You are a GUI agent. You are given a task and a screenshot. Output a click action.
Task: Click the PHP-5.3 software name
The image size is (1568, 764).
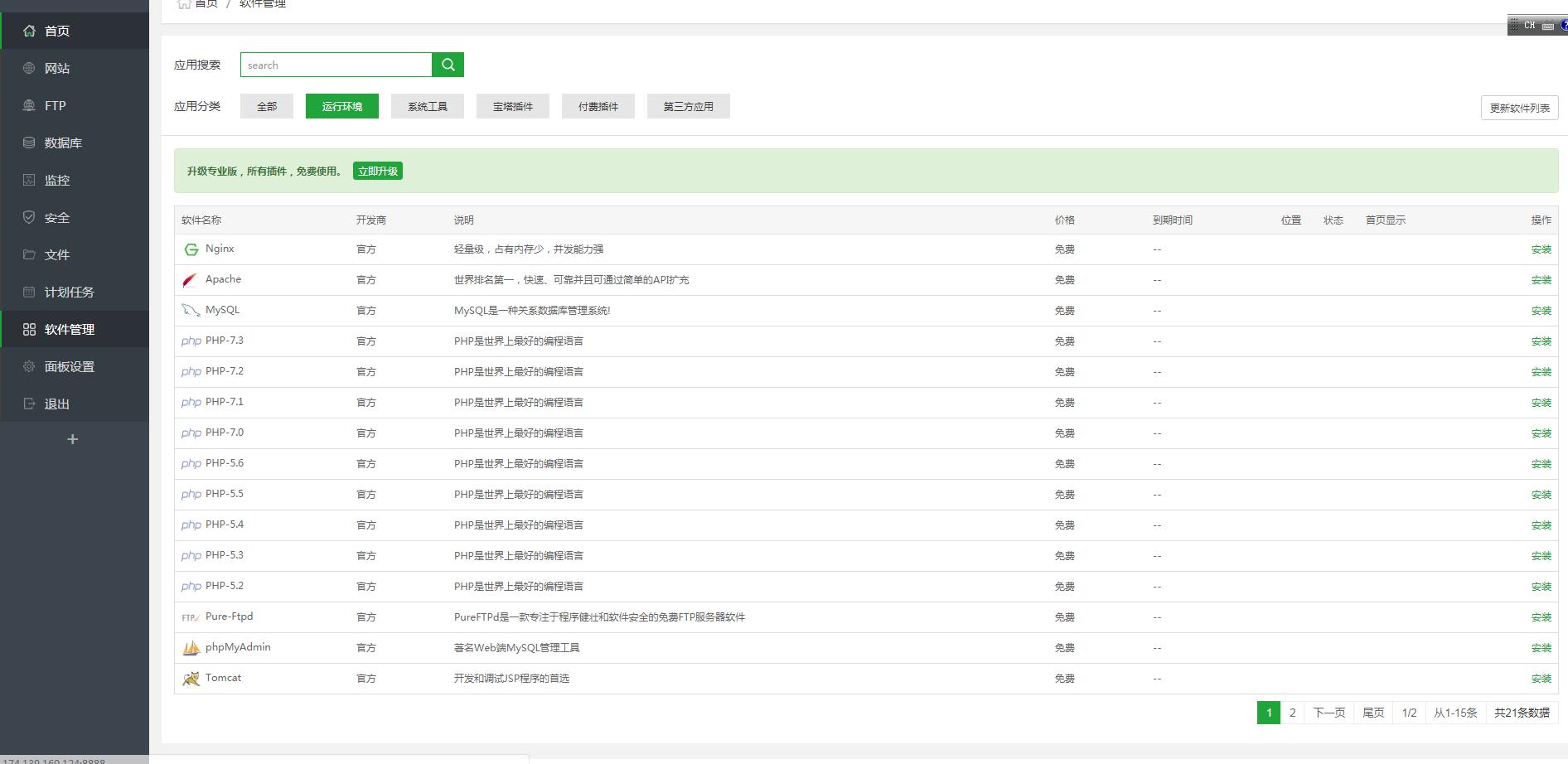pos(225,555)
